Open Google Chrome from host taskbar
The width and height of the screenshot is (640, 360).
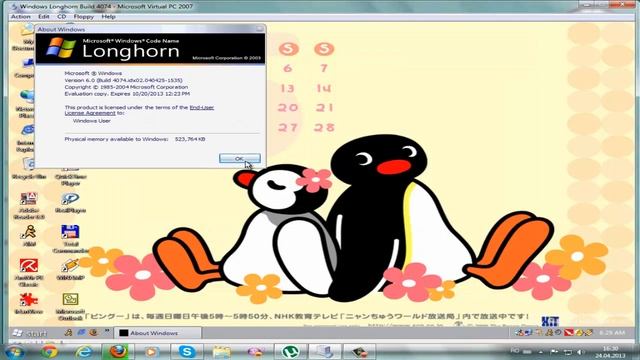coord(49,351)
